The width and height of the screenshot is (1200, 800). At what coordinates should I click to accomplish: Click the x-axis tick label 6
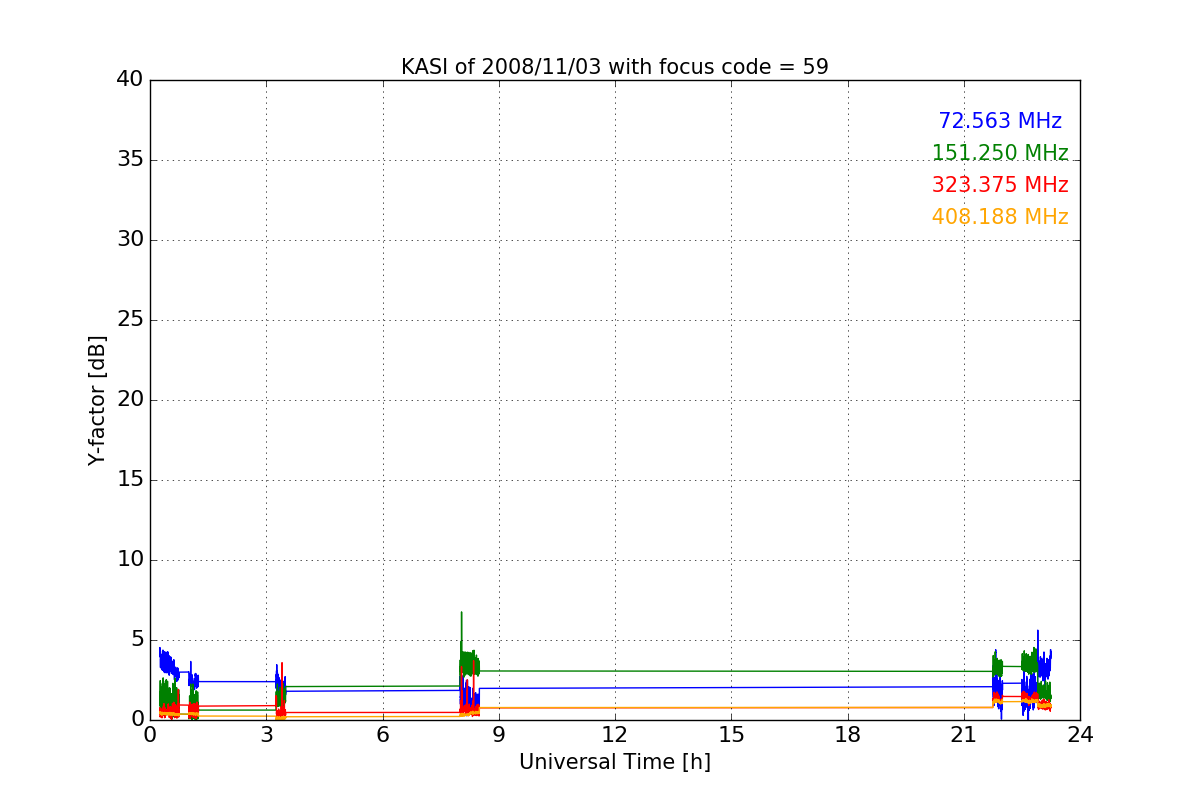pyautogui.click(x=382, y=734)
